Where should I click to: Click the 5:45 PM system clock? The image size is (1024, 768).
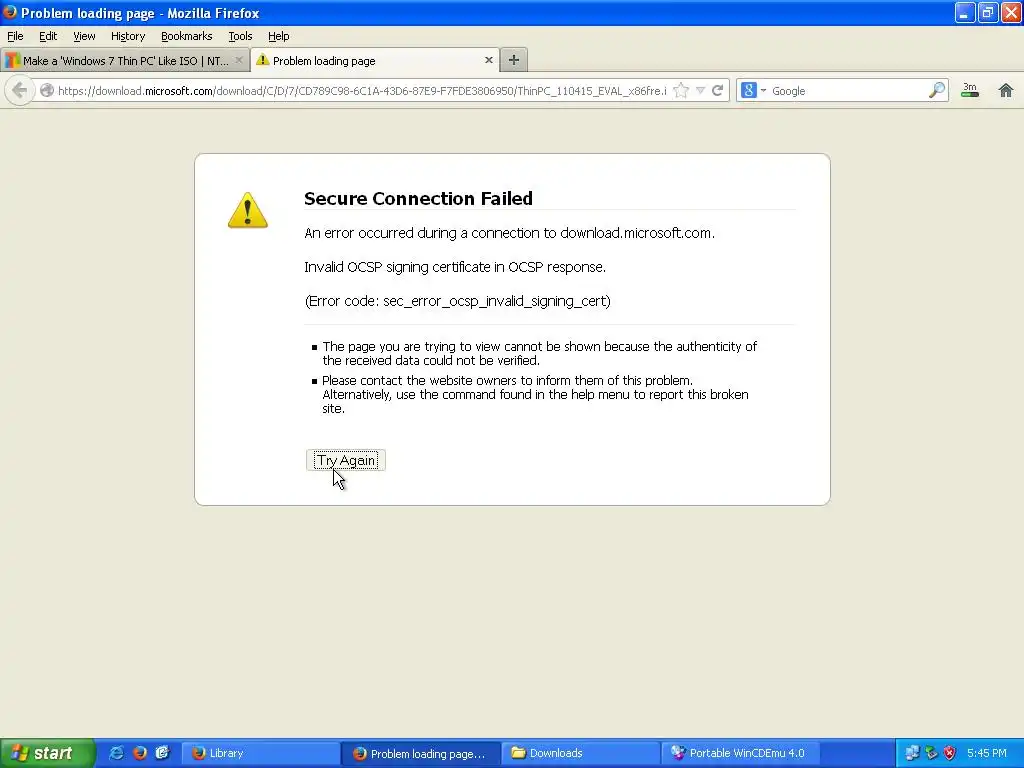(987, 753)
